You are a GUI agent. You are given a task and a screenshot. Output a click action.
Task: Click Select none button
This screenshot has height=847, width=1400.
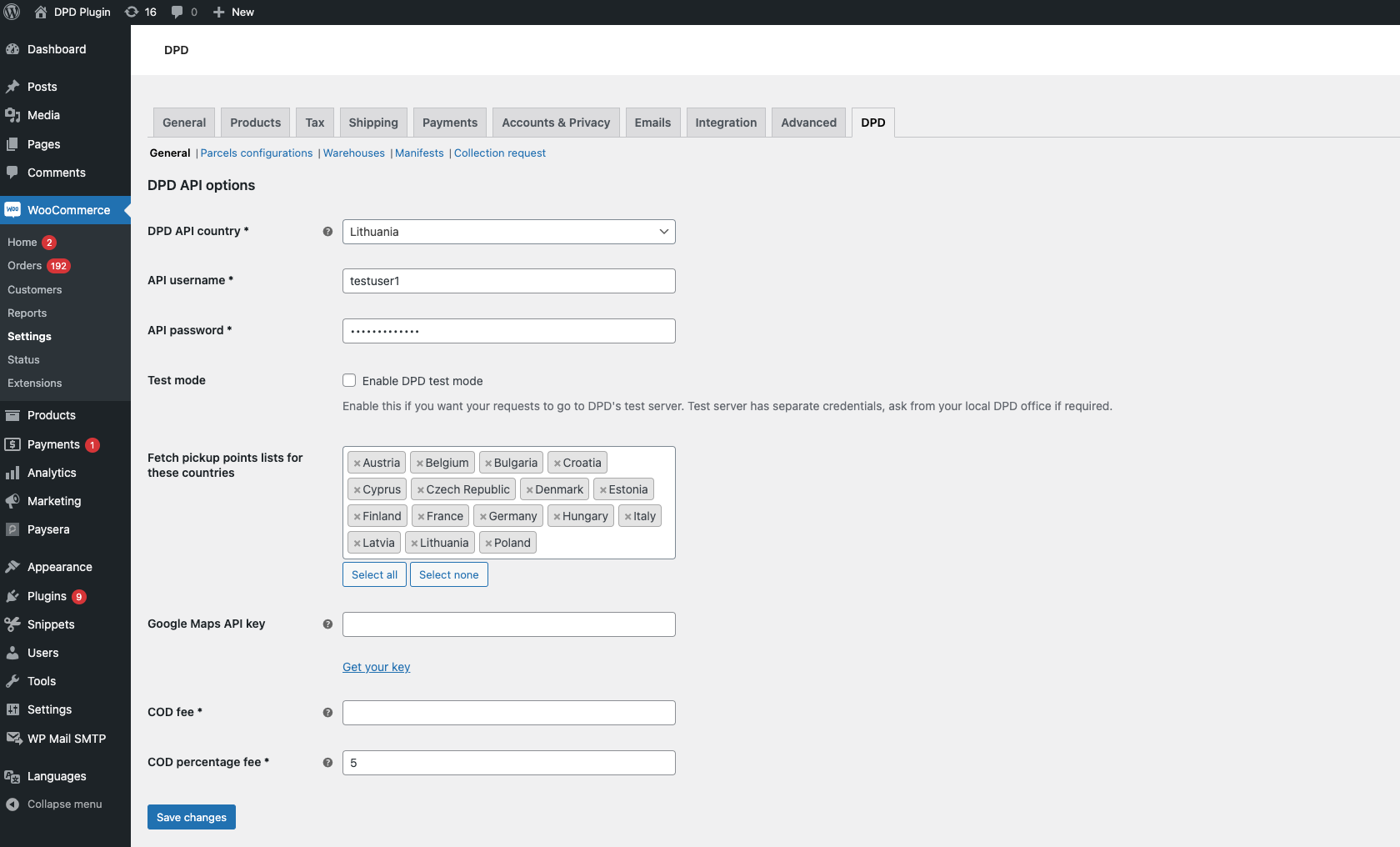point(449,574)
